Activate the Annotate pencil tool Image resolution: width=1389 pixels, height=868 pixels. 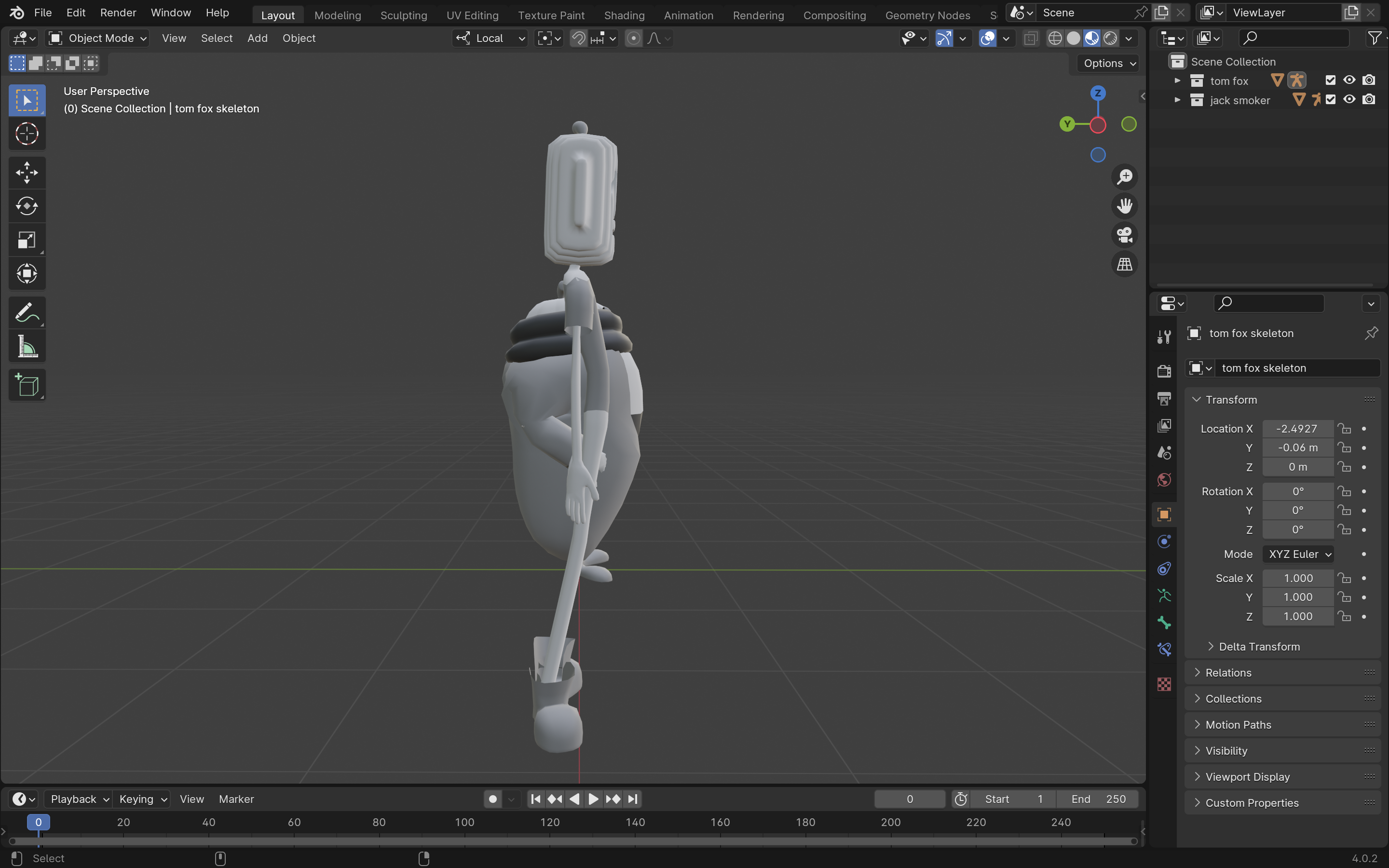click(27, 313)
